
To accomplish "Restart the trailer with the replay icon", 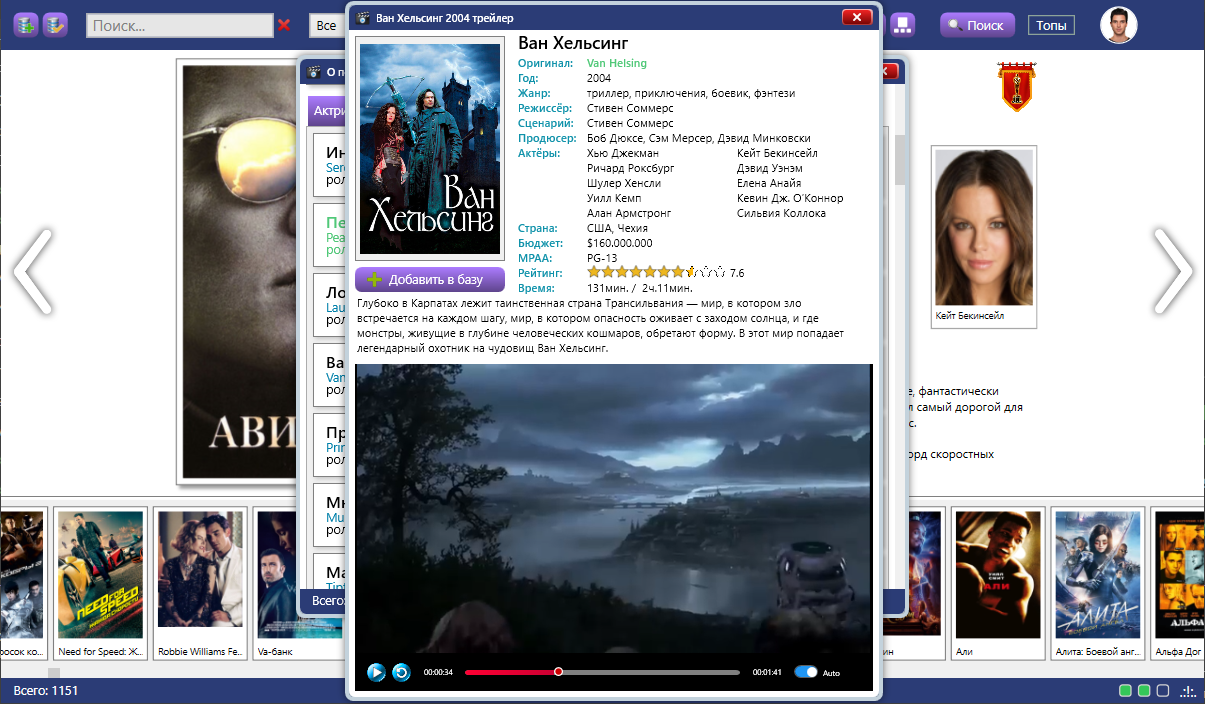I will point(401,672).
